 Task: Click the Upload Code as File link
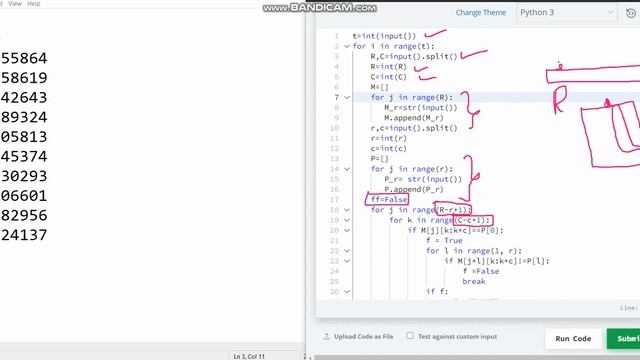click(363, 337)
